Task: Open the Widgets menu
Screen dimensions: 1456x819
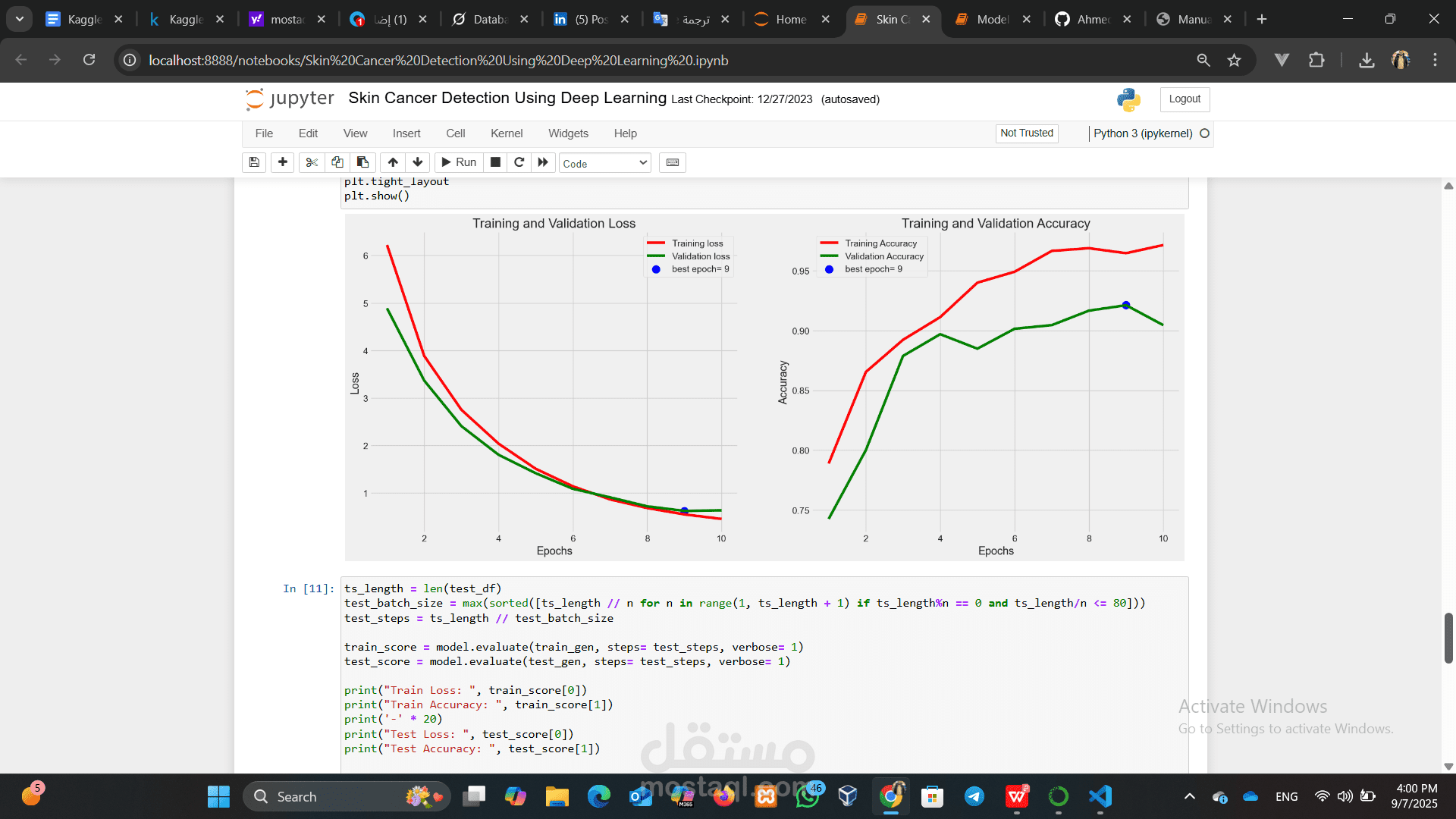Action: 568,133
